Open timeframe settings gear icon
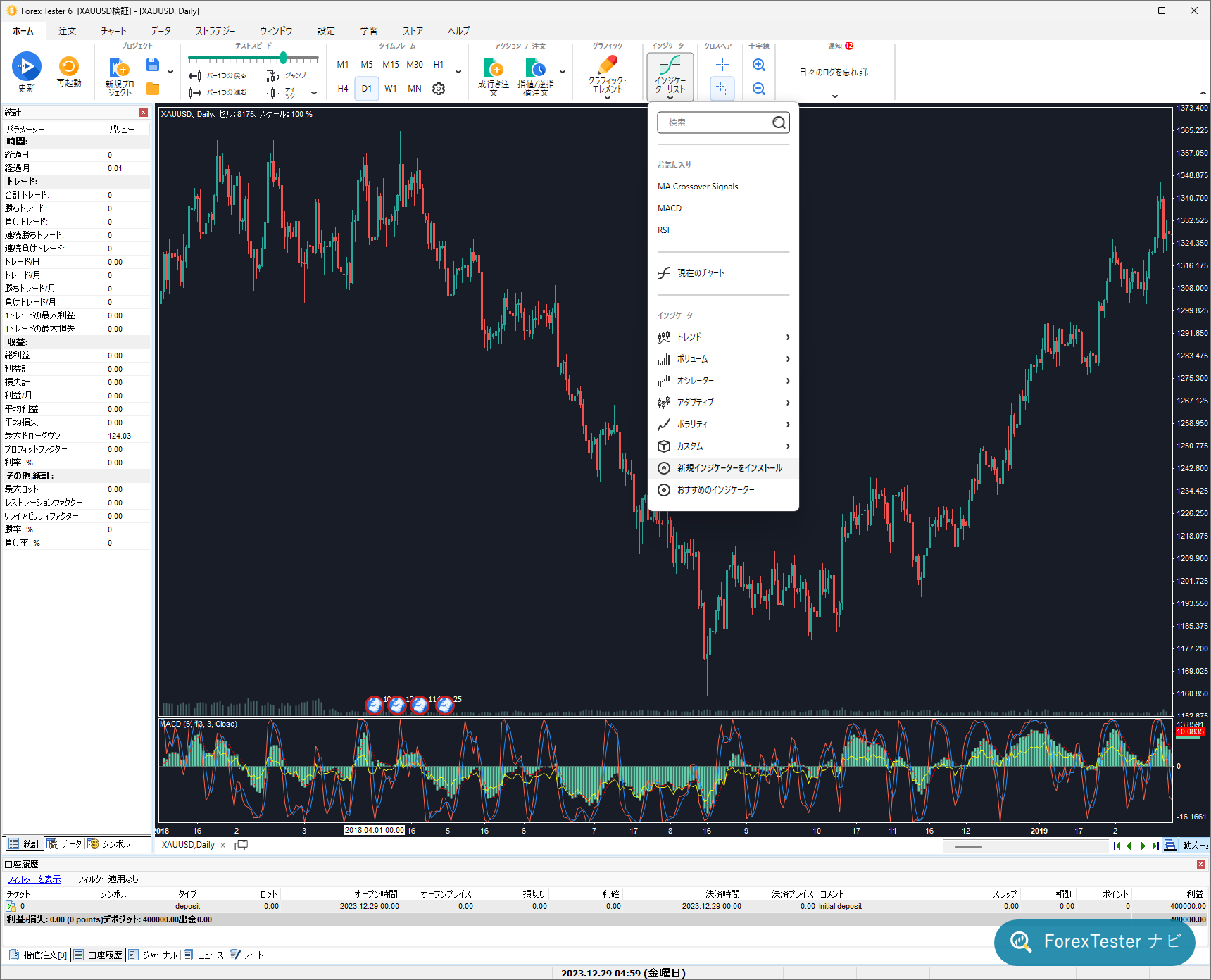This screenshot has width=1211, height=980. coord(439,89)
